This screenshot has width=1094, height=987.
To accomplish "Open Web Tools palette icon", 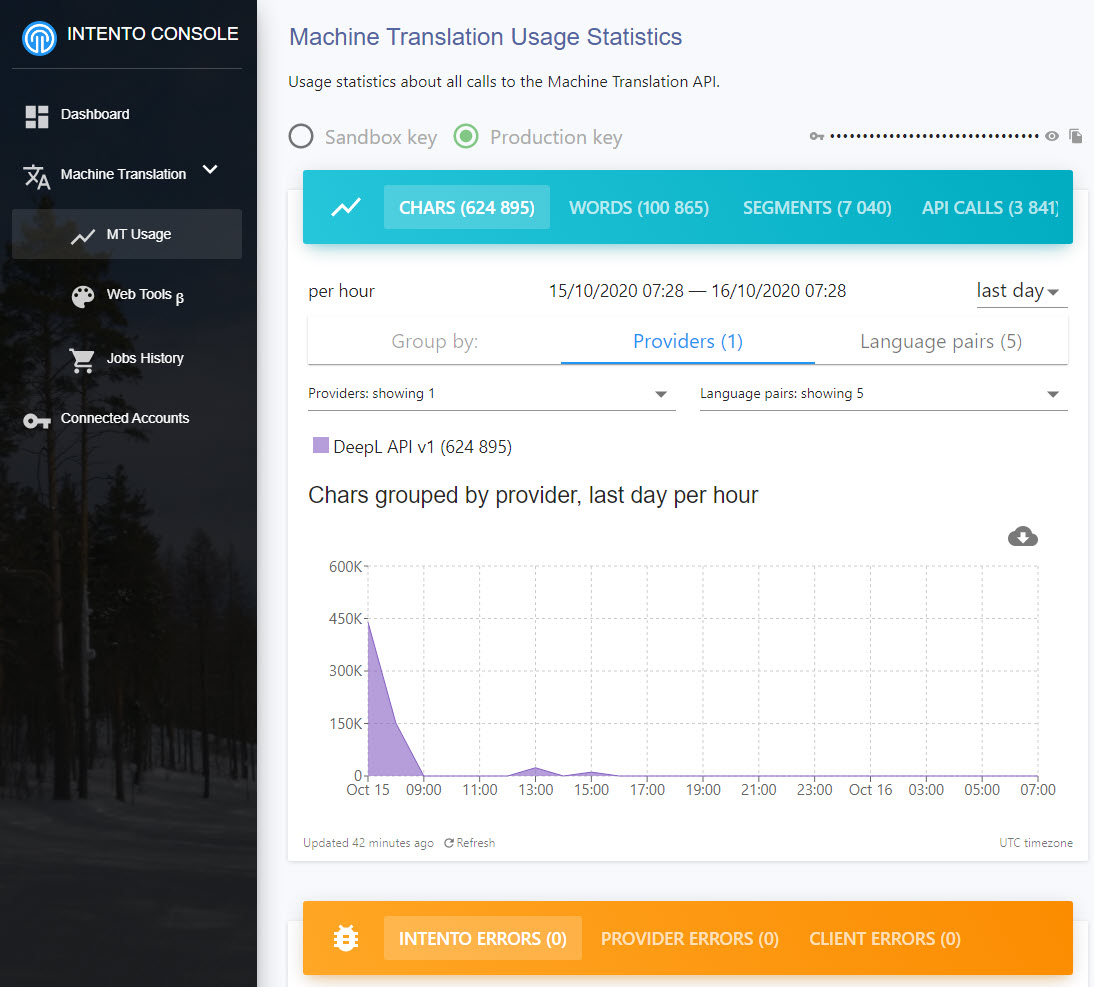I will [x=83, y=296].
